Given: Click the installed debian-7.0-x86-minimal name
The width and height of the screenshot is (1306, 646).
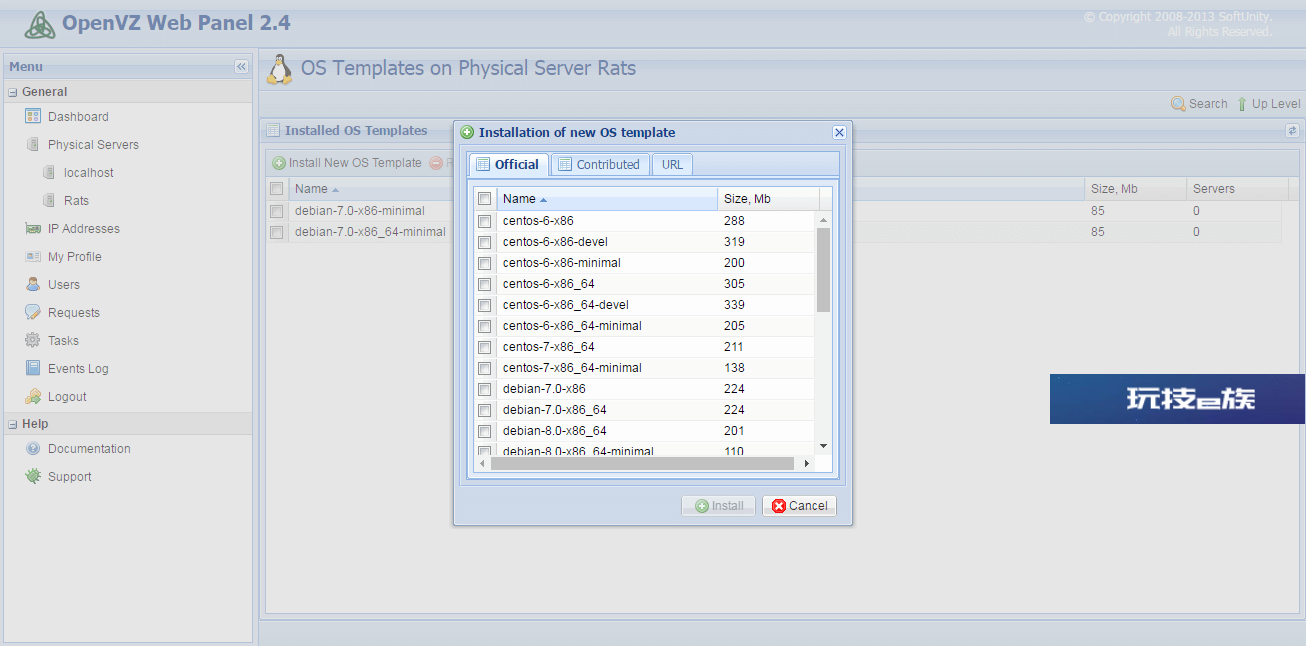Looking at the screenshot, I should click(360, 211).
